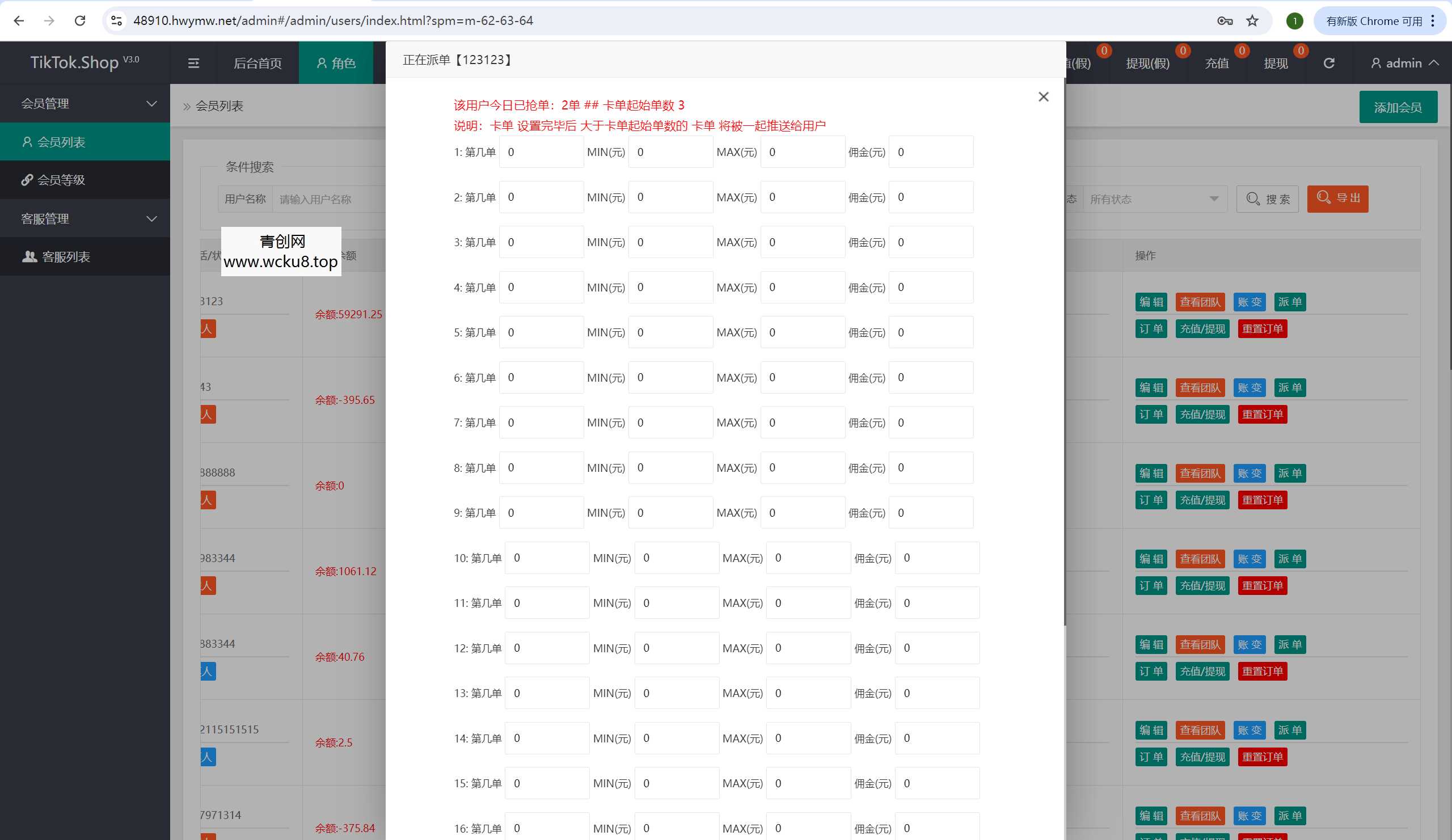The height and width of the screenshot is (840, 1452).
Task: Click the page refresh icon in top navbar
Action: [1329, 63]
